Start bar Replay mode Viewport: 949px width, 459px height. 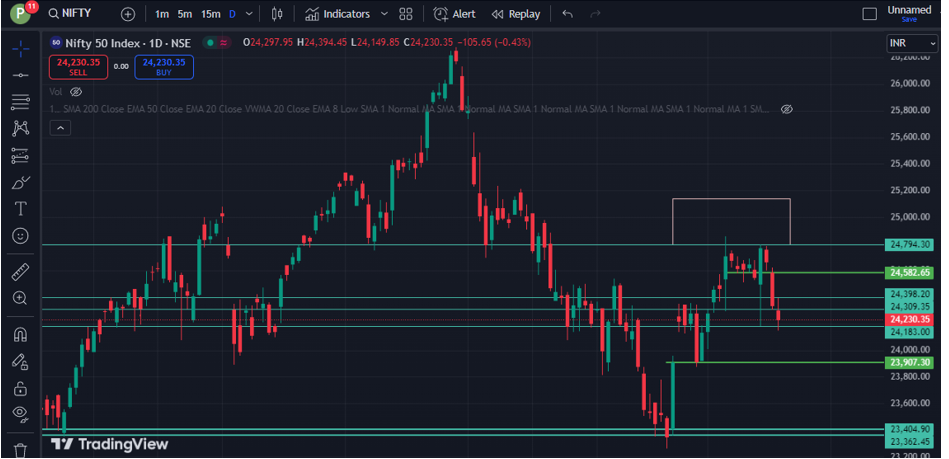point(516,14)
